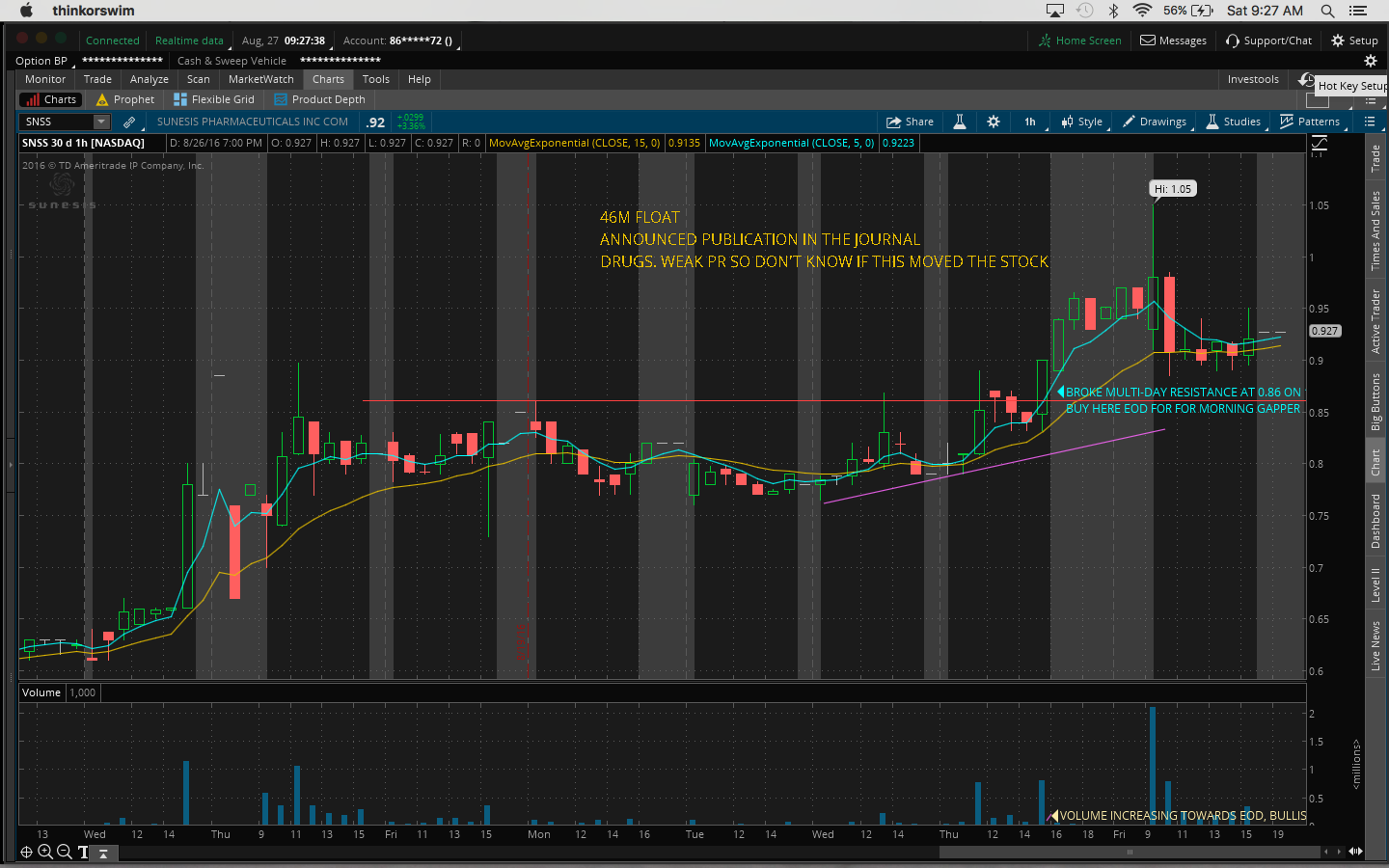This screenshot has height=868, width=1389.
Task: Click the Support/Chat button
Action: click(x=1268, y=41)
